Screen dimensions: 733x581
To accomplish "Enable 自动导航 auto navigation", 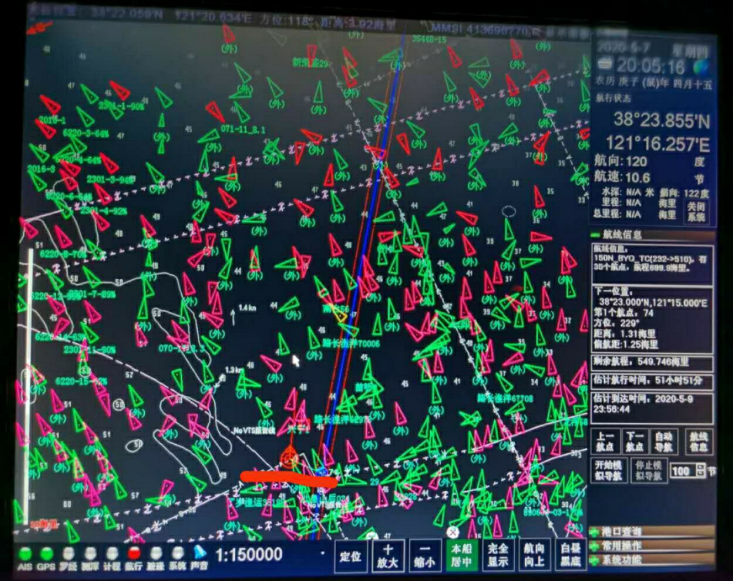I will pos(664,442).
